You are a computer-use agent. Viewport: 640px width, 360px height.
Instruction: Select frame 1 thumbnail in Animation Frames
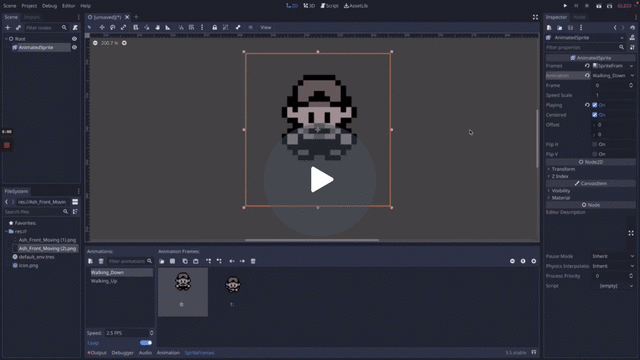233,292
